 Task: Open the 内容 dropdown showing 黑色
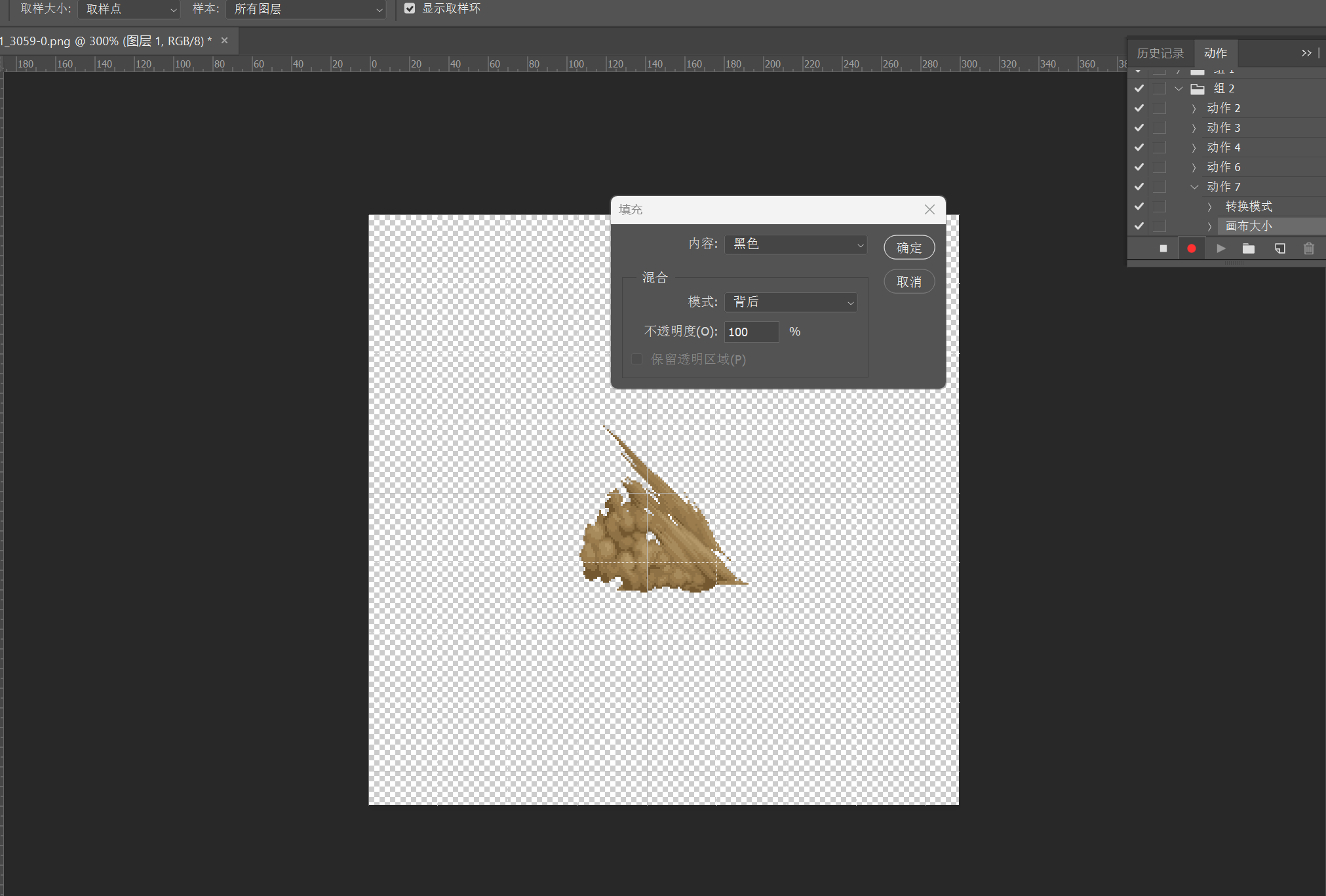coord(796,244)
